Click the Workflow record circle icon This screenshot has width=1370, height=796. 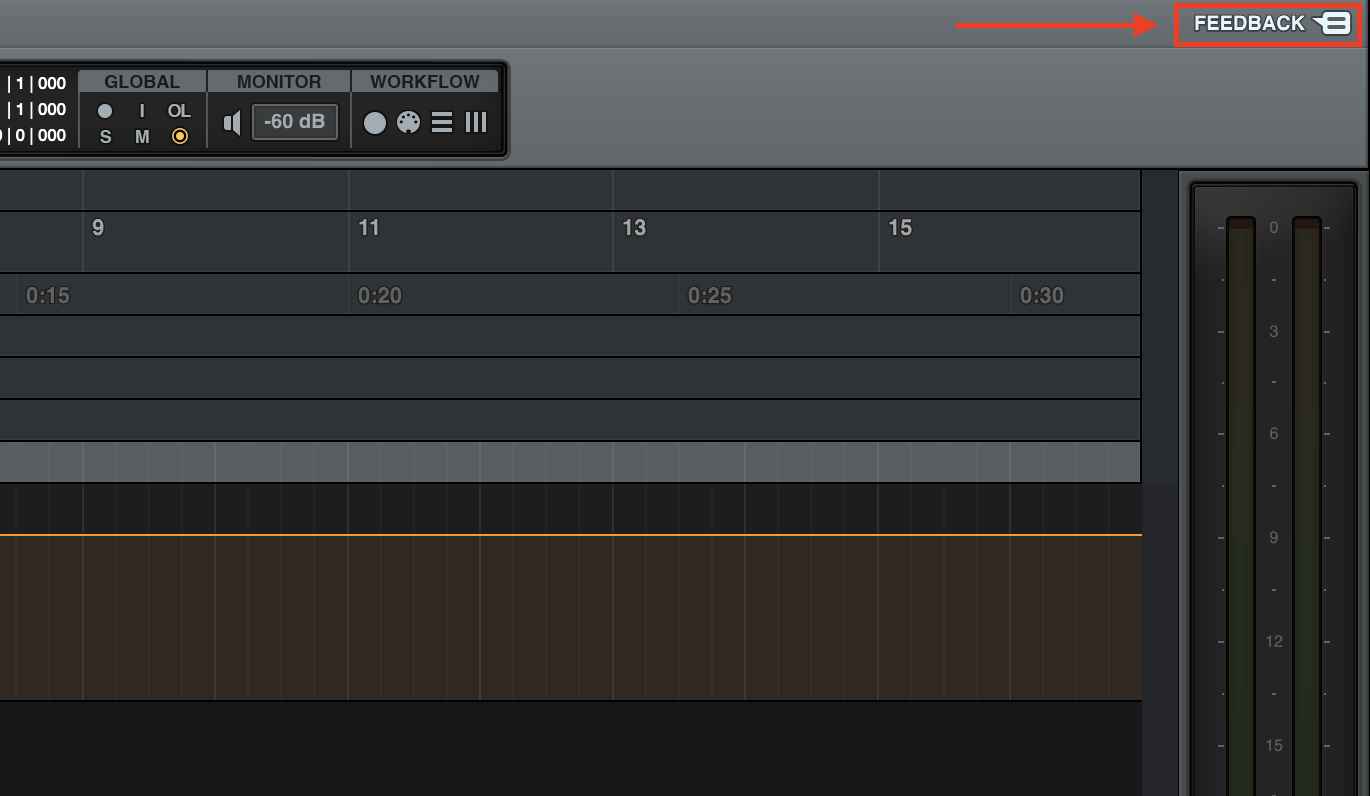point(375,122)
